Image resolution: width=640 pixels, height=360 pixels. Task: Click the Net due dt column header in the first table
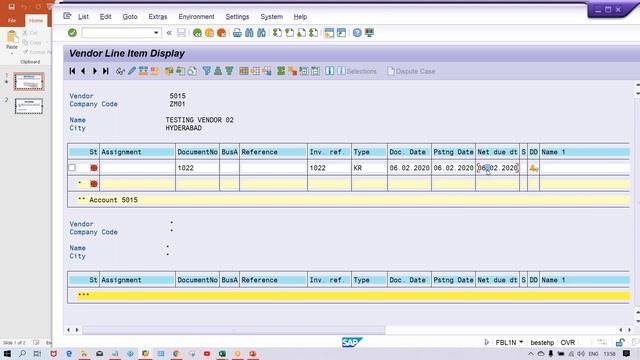coord(497,152)
